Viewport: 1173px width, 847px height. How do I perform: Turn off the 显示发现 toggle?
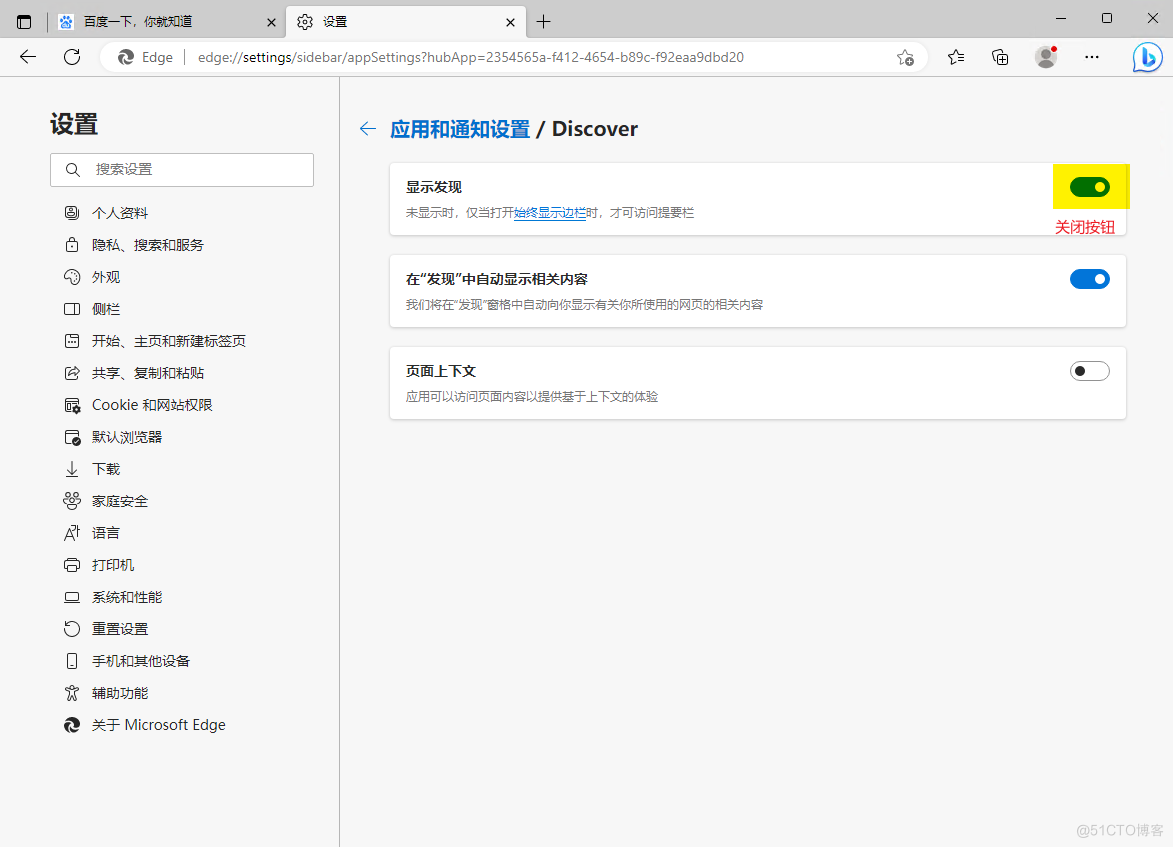(1089, 187)
